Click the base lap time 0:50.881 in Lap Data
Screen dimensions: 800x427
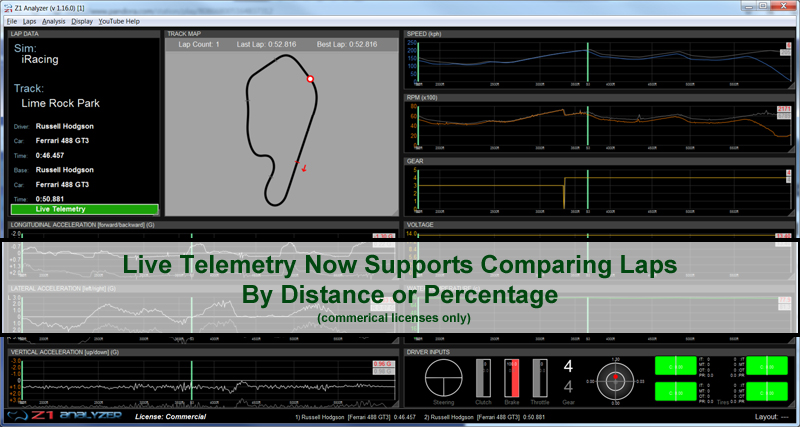point(50,199)
